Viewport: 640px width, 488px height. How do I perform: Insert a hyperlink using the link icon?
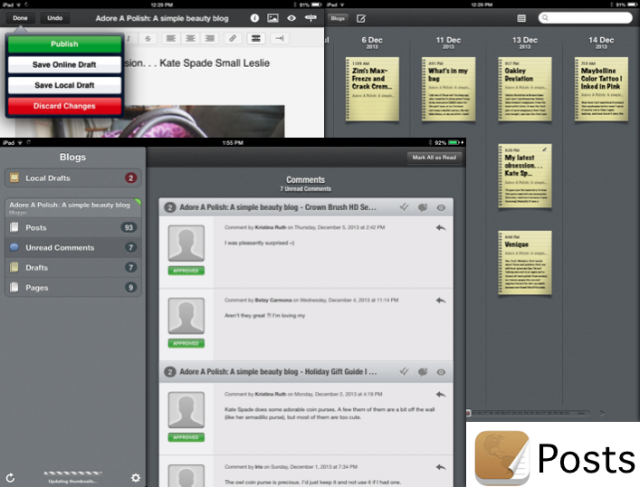pos(232,38)
